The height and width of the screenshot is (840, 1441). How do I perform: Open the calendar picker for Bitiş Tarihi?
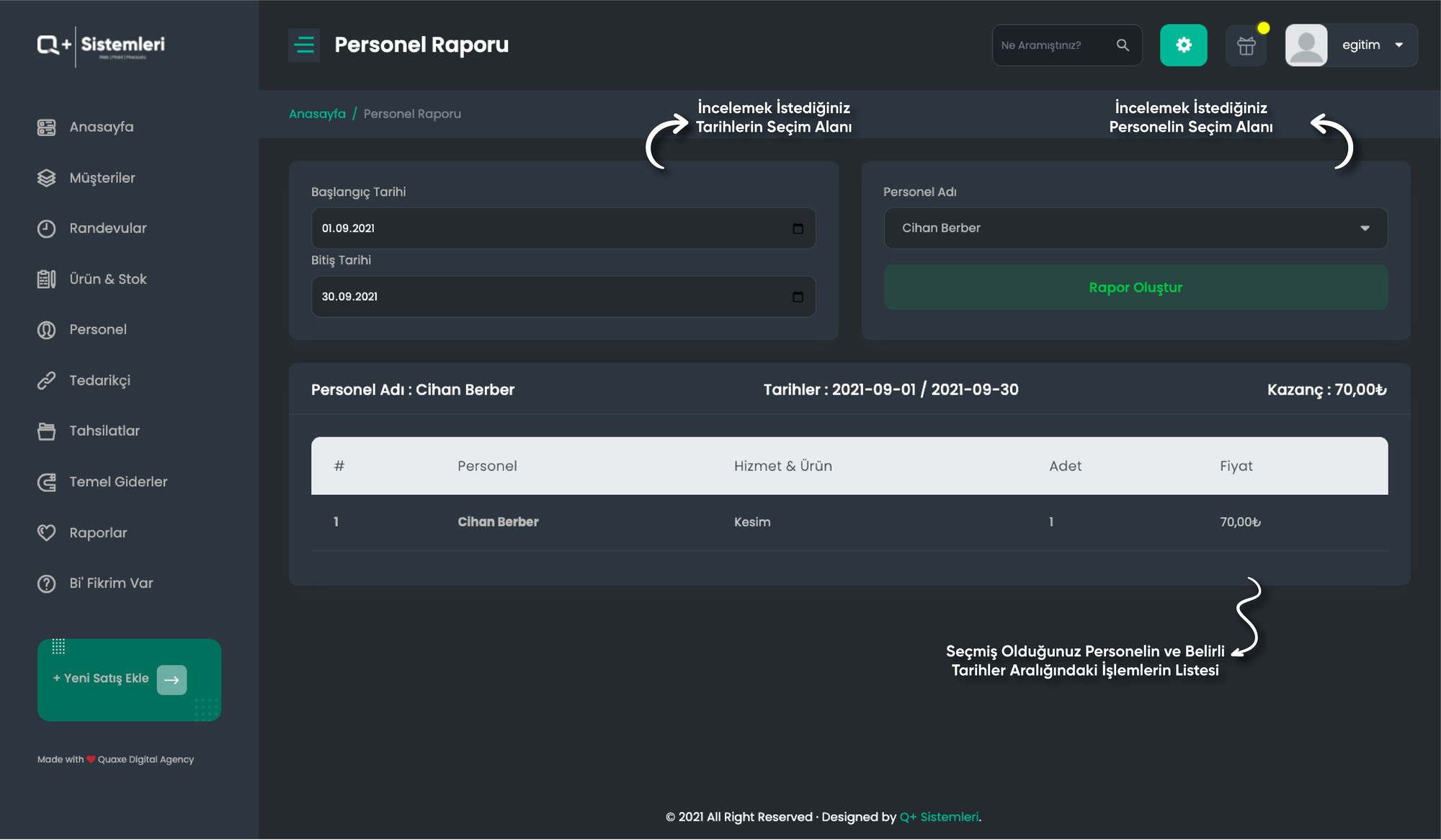[x=798, y=297]
